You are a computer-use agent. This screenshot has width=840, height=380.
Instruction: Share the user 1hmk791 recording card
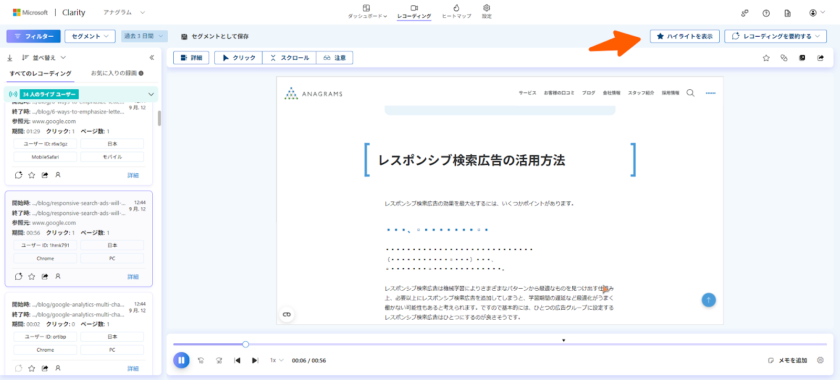[45, 277]
